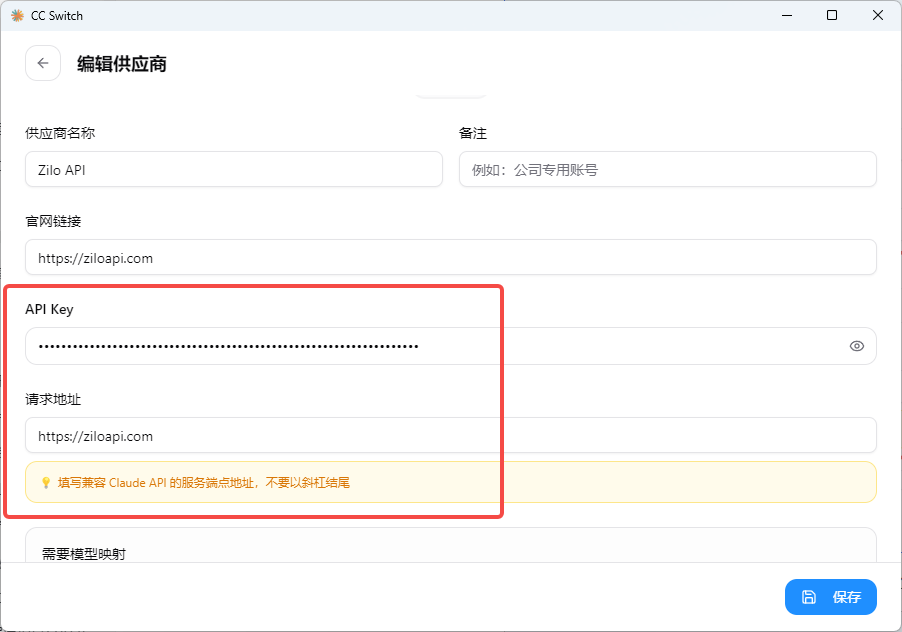Click the 编辑供应商 page title
902x632 pixels.
pos(122,64)
